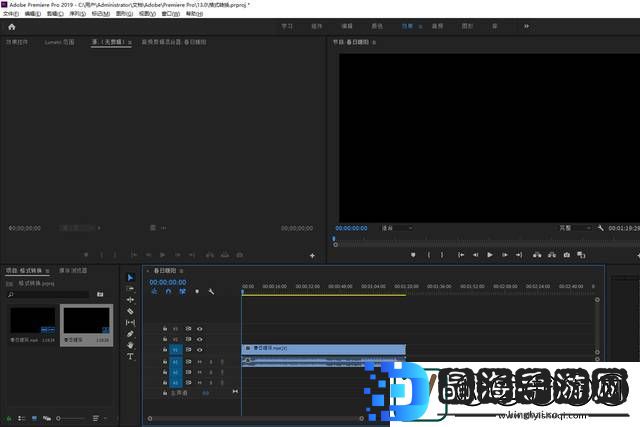640x427 pixels.
Task: Open the 标记(M) menu
Action: (x=100, y=13)
